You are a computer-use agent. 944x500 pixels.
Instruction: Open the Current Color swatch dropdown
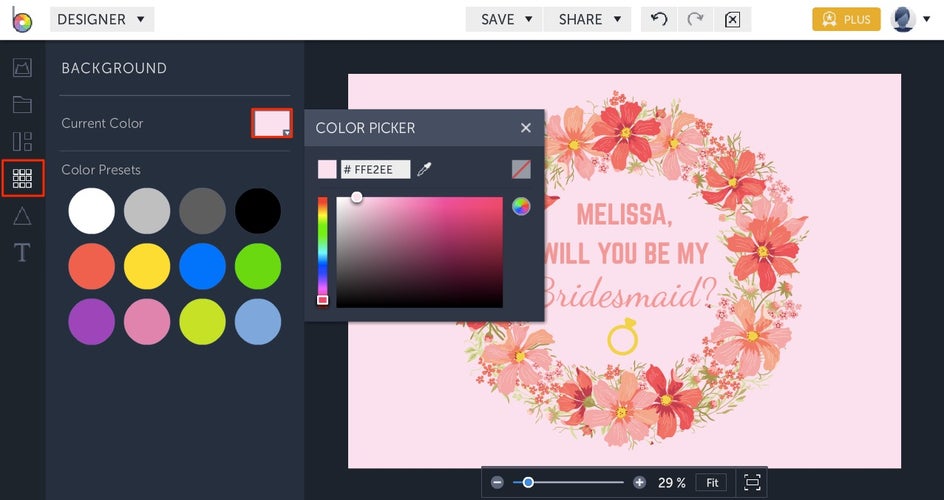pyautogui.click(x=272, y=123)
